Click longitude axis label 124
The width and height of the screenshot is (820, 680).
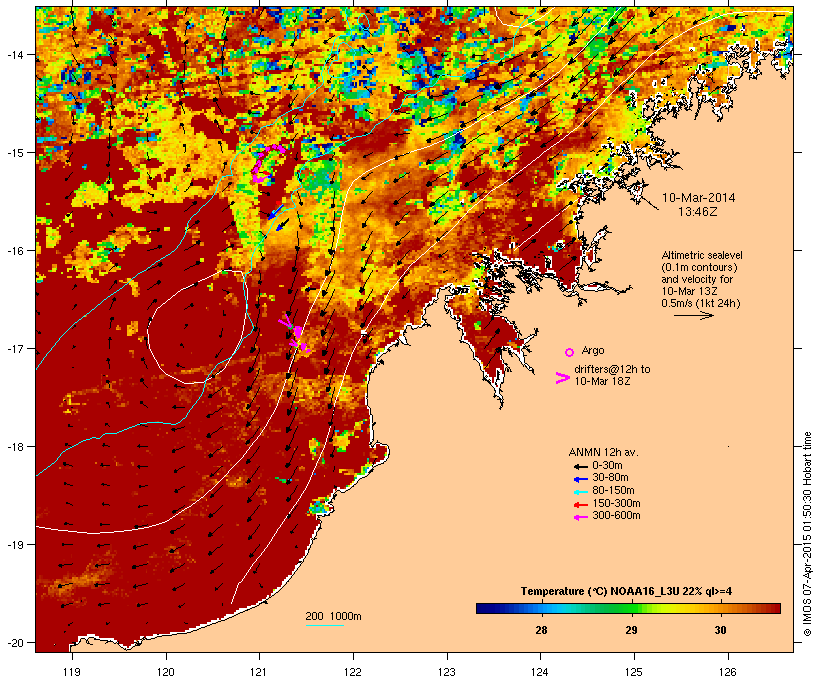click(x=541, y=672)
